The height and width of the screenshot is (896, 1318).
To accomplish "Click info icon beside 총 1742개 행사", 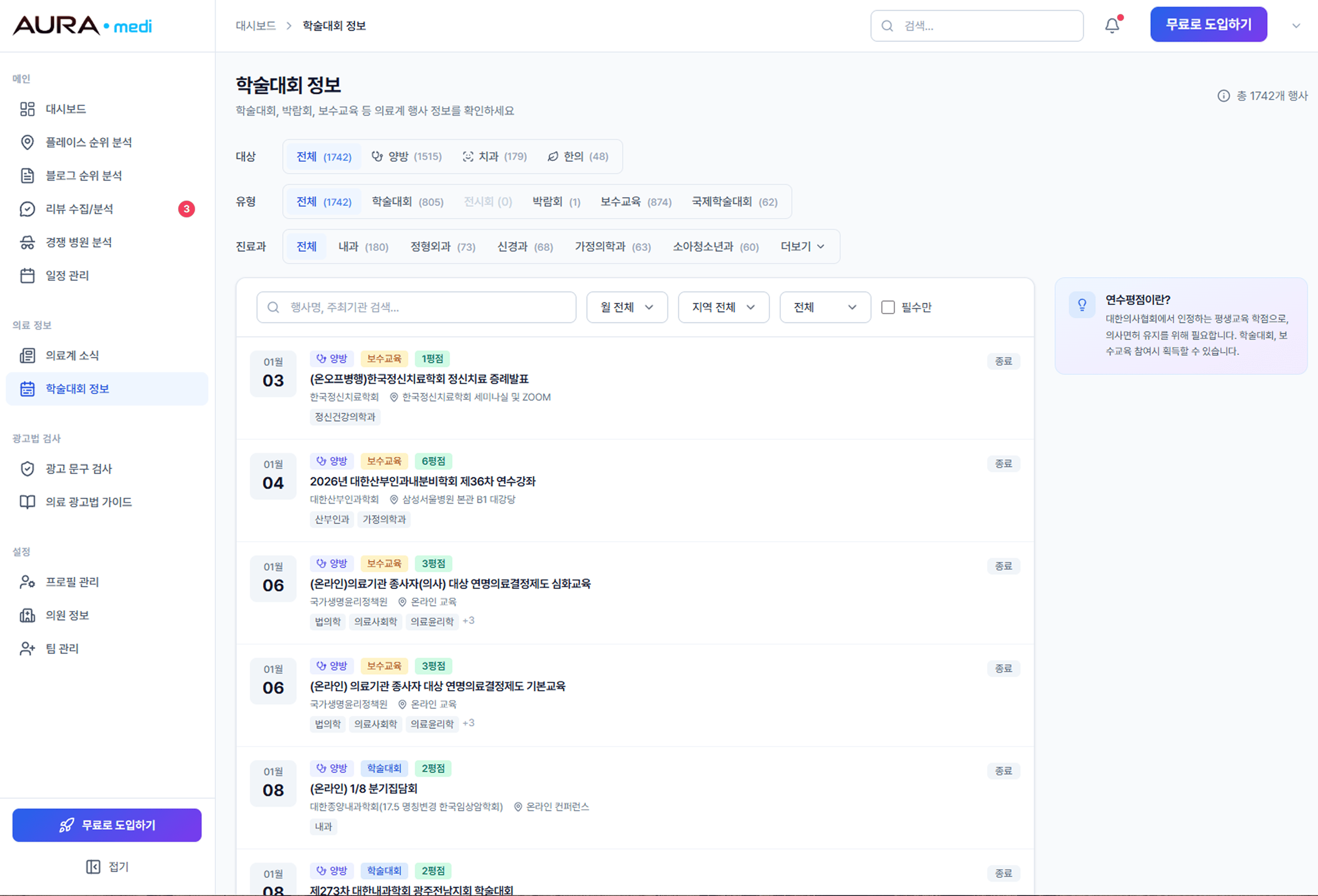I will [1224, 96].
